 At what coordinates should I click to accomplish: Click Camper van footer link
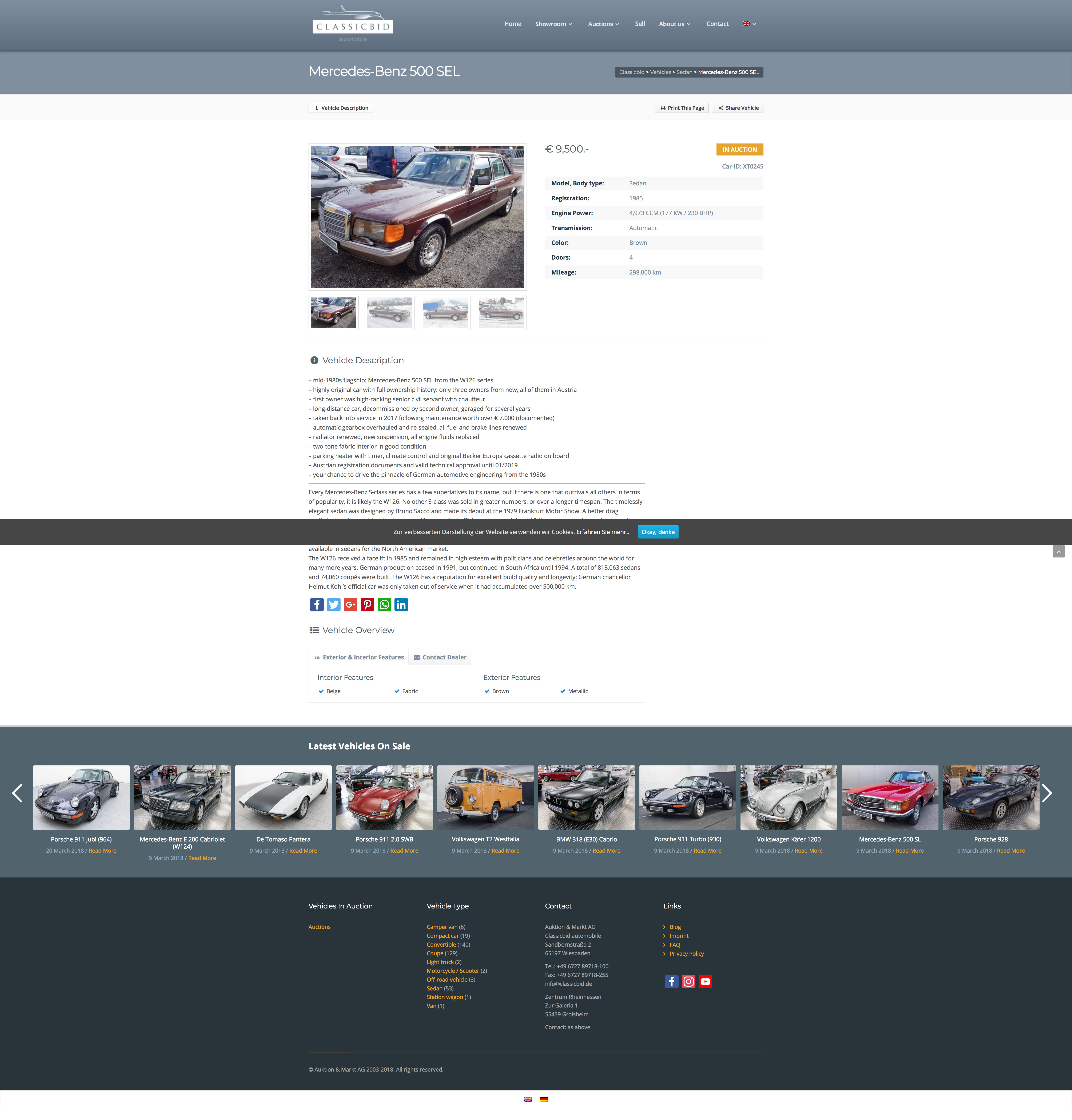point(442,927)
